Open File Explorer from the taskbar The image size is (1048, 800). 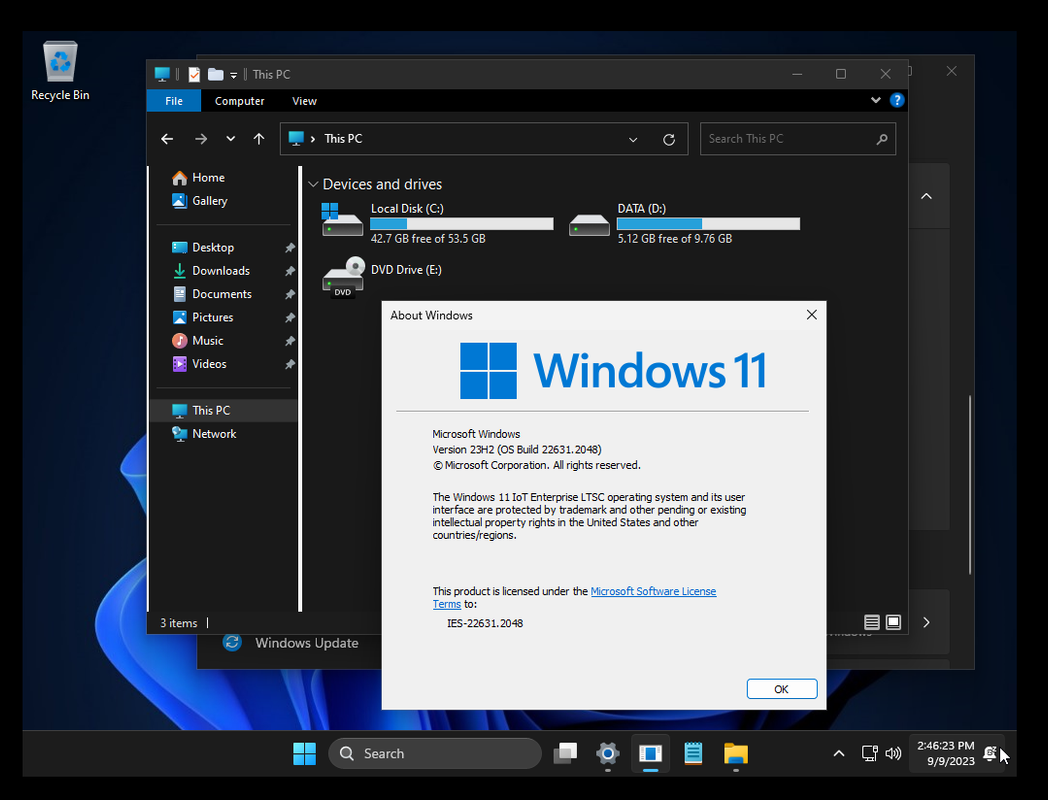(x=736, y=754)
